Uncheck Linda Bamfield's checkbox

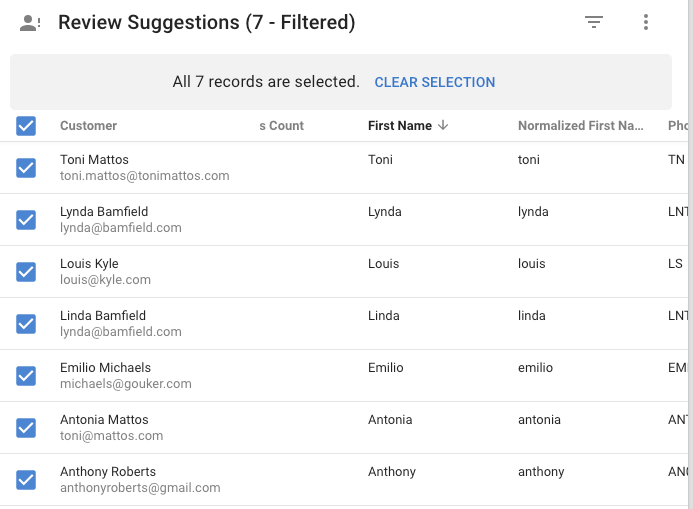tap(26, 324)
